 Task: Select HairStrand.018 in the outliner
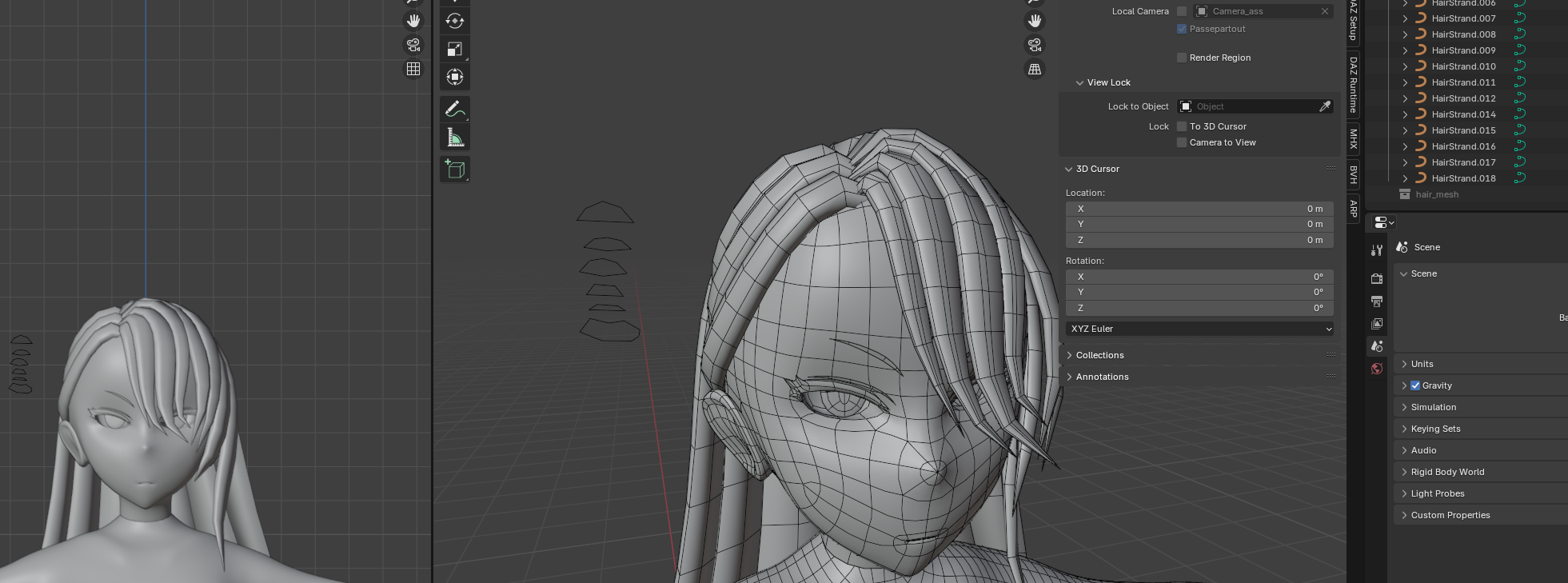(1463, 178)
